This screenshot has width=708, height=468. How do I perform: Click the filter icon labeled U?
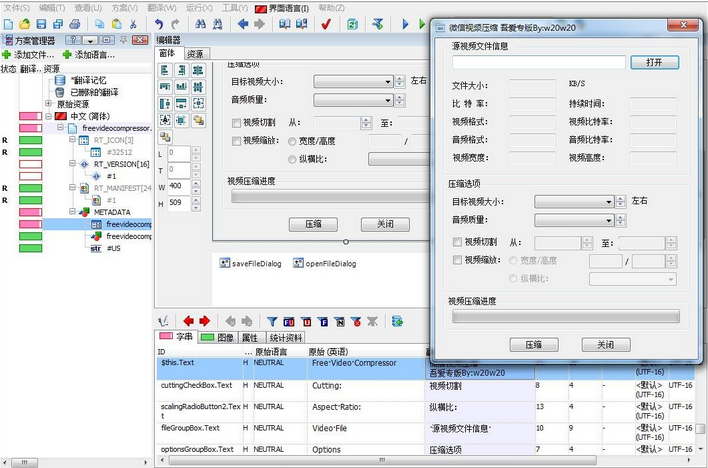[306, 322]
